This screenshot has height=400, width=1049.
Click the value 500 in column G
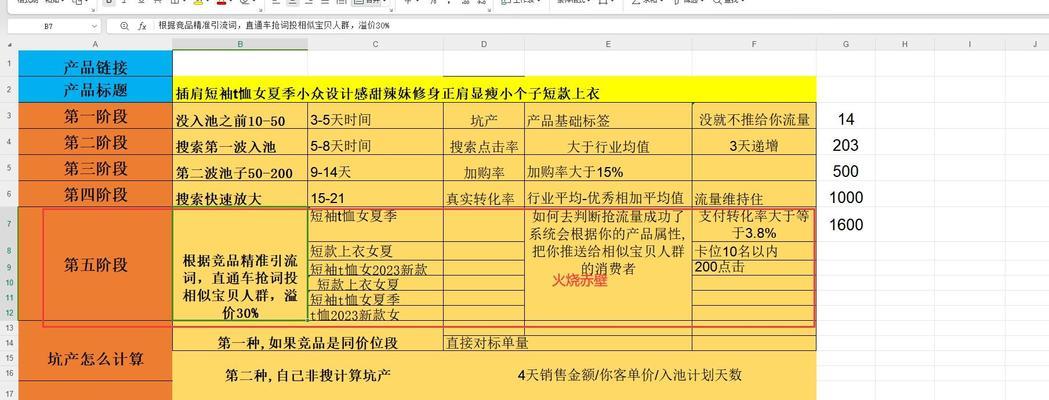coord(846,171)
